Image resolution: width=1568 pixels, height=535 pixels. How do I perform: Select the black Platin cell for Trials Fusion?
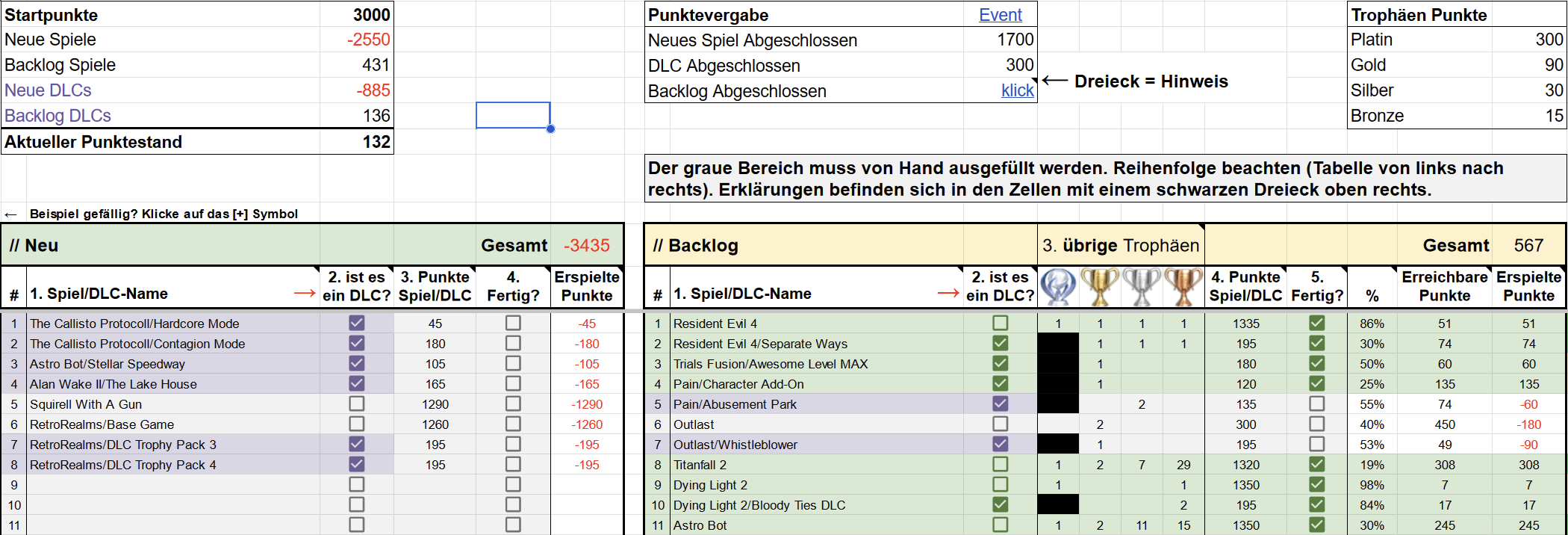[1058, 364]
